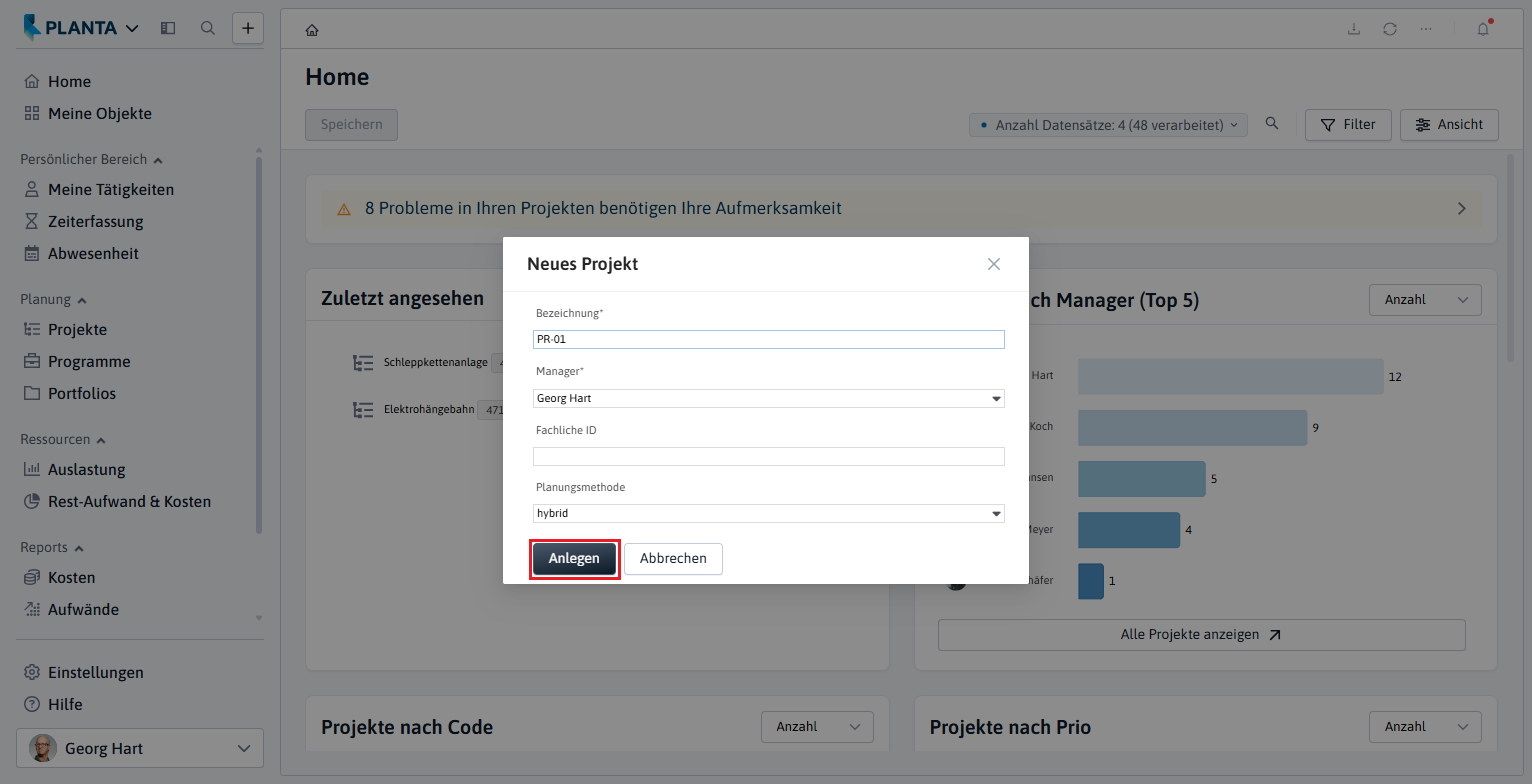Viewport: 1532px width, 784px height.
Task: Toggle the sidebar panel icon
Action: coord(168,28)
